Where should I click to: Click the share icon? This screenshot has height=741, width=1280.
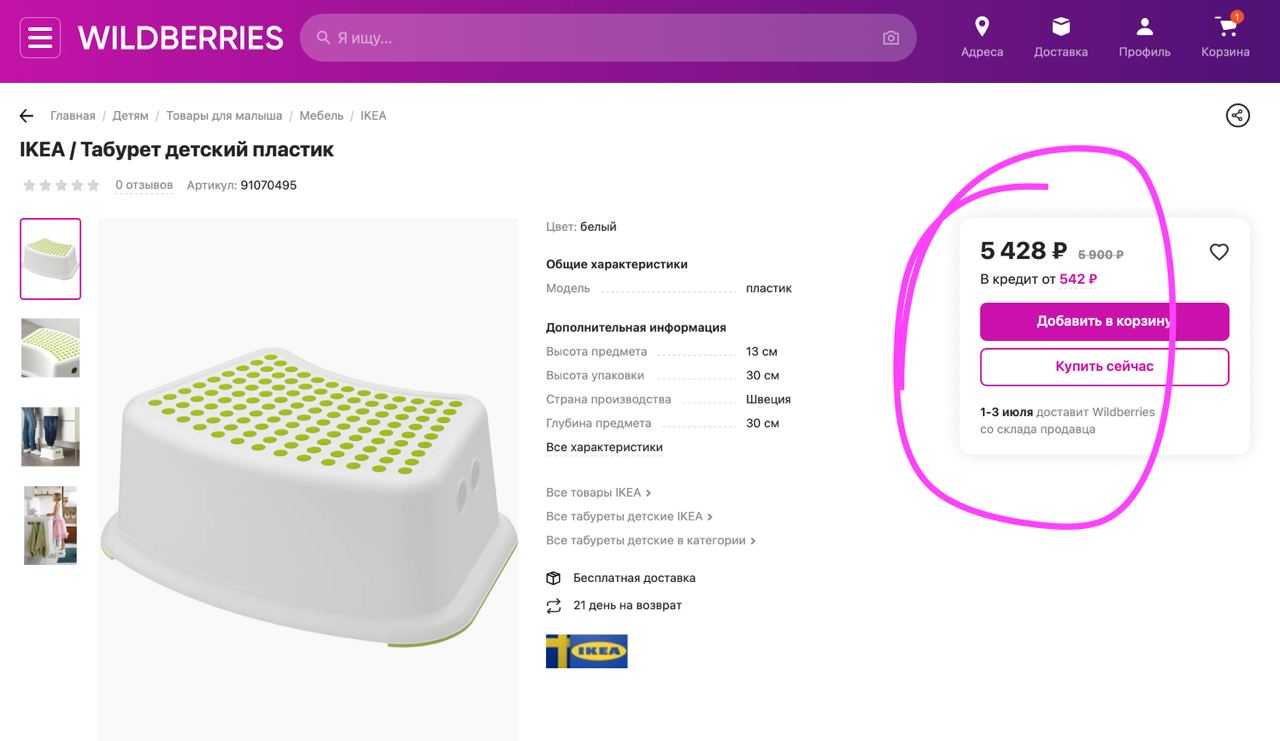pos(1238,115)
